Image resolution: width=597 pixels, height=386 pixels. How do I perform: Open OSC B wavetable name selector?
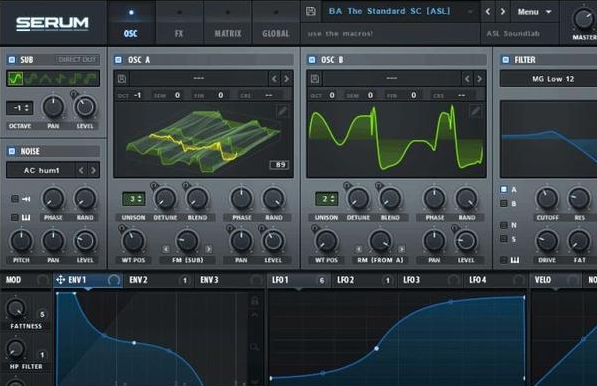coord(391,79)
